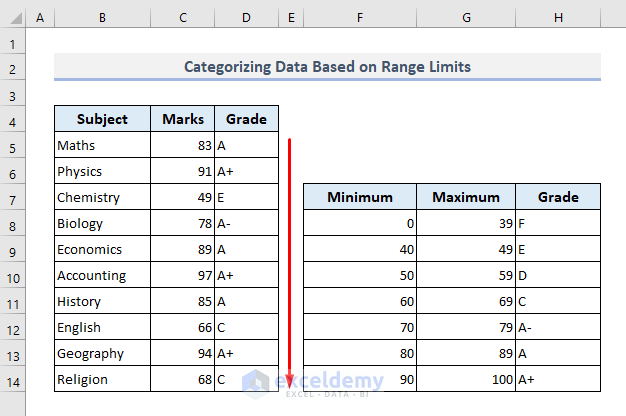Select column D header

click(x=246, y=18)
